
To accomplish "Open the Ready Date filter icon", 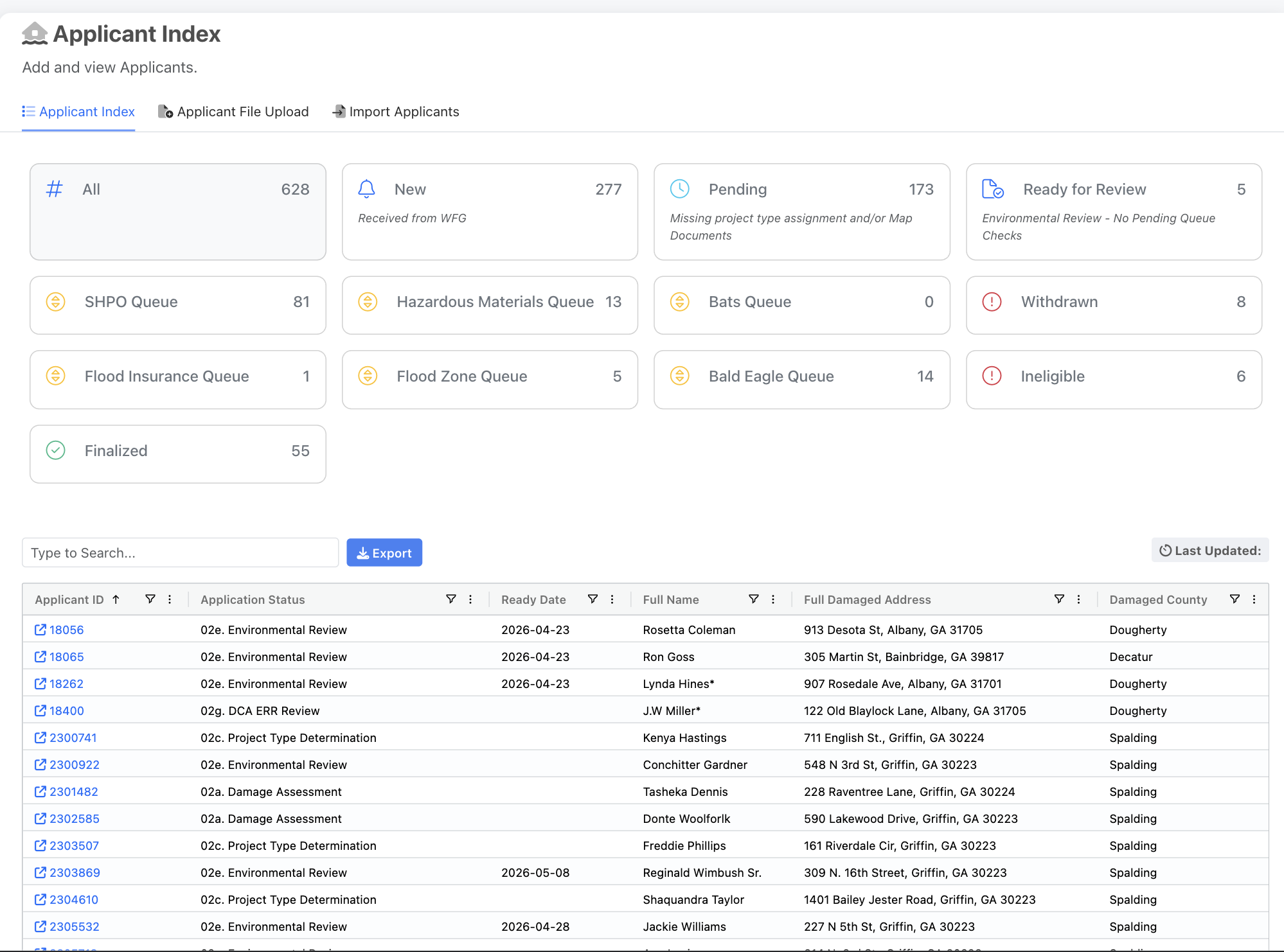I will (593, 599).
